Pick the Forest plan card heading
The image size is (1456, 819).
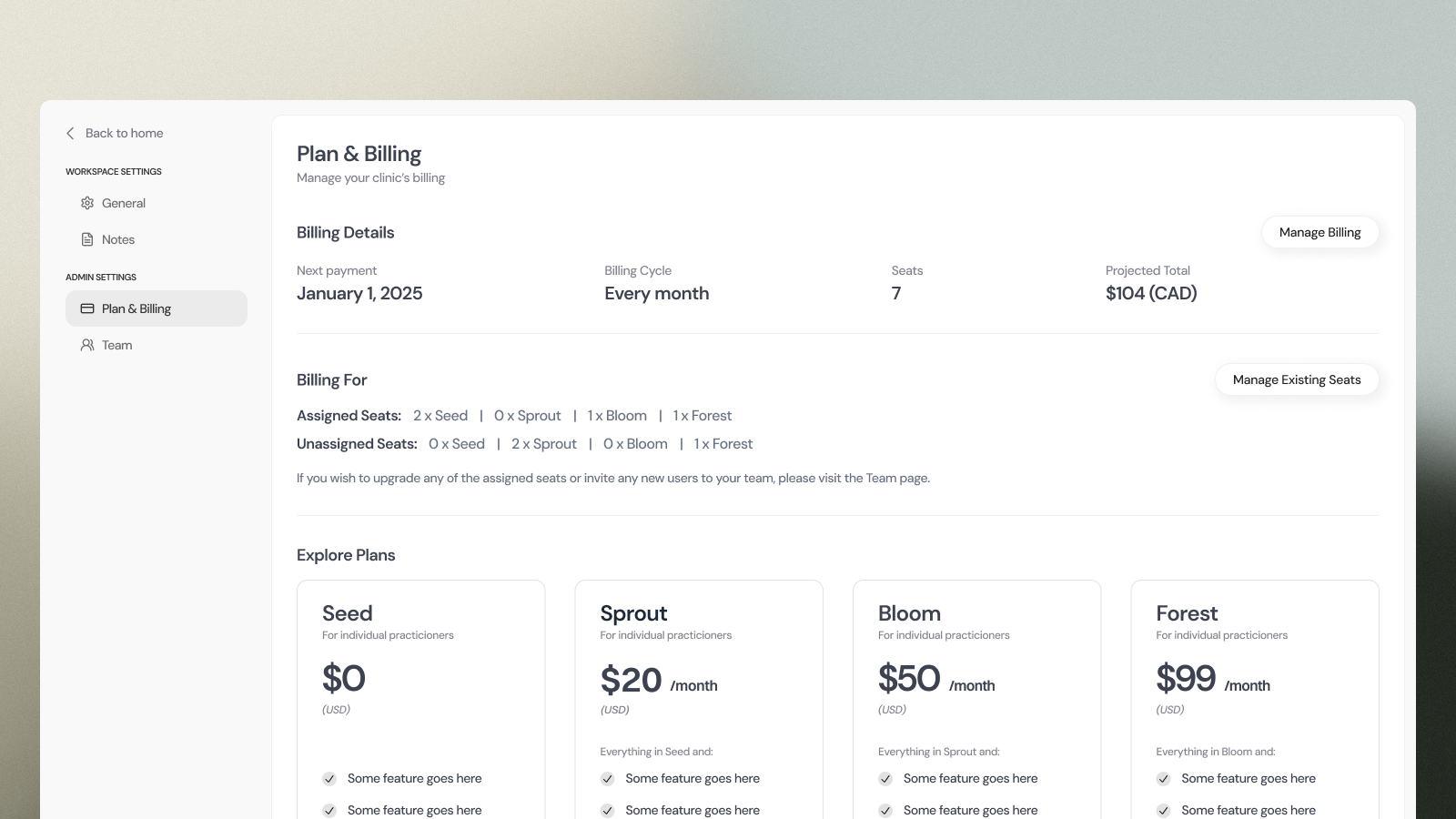point(1187,613)
